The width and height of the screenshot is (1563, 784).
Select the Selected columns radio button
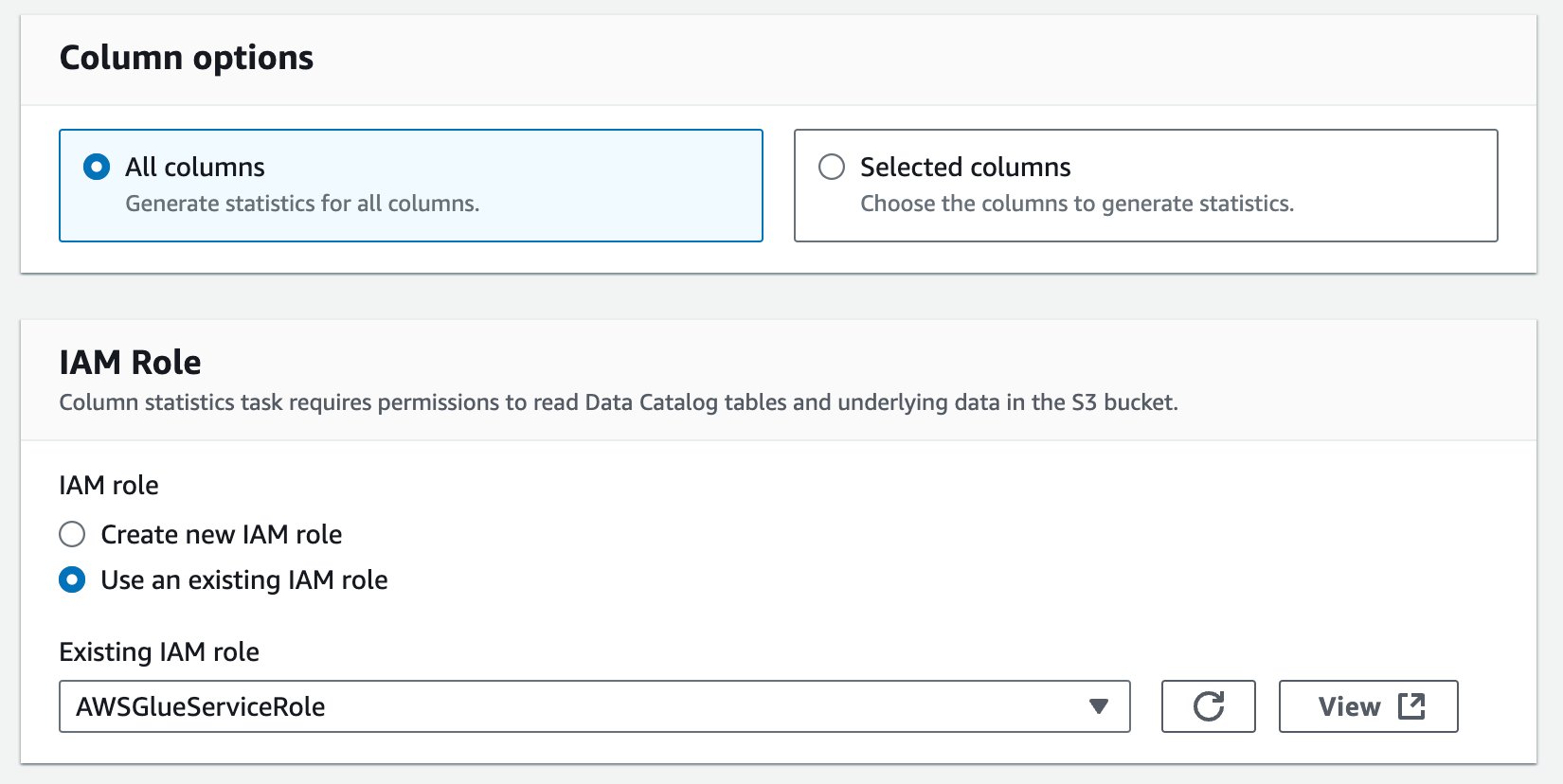832,168
